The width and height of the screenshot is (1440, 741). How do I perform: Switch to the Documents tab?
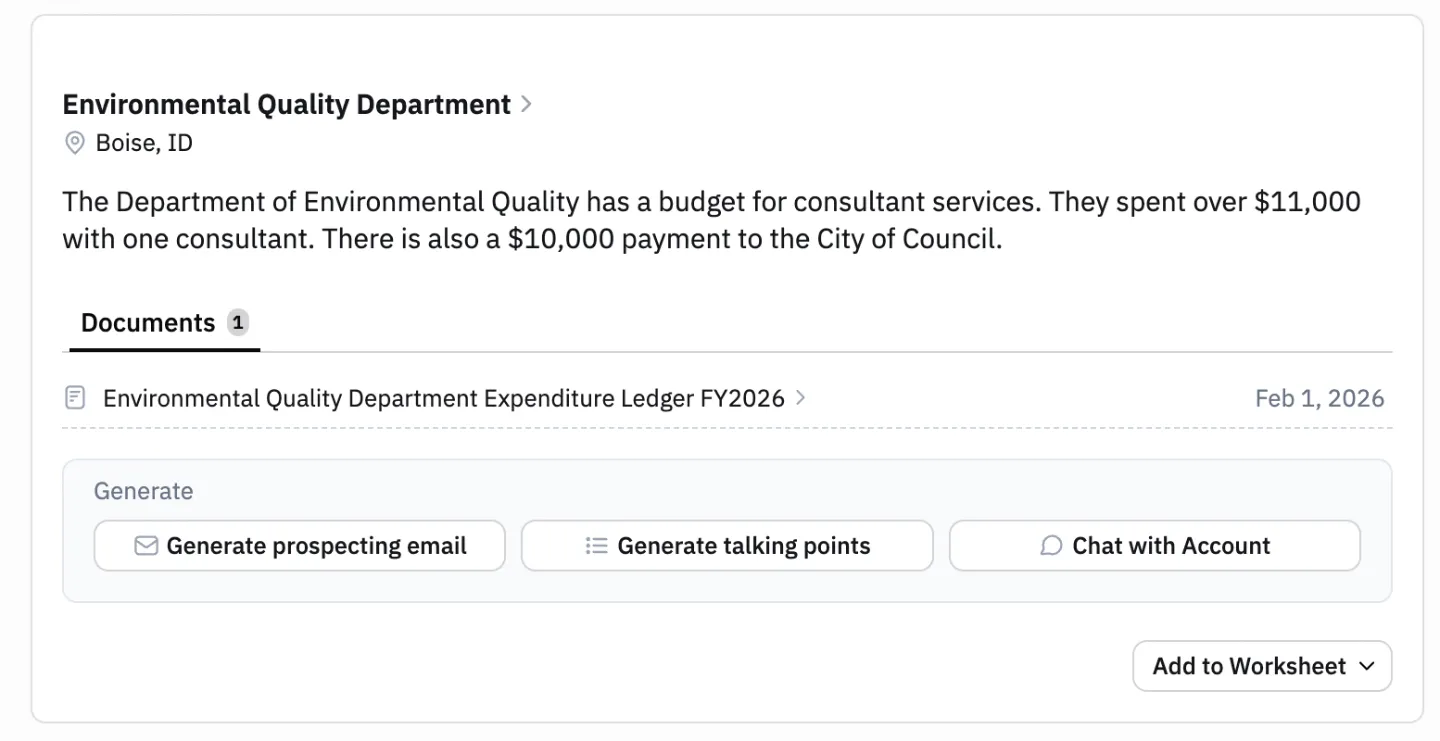coord(148,323)
